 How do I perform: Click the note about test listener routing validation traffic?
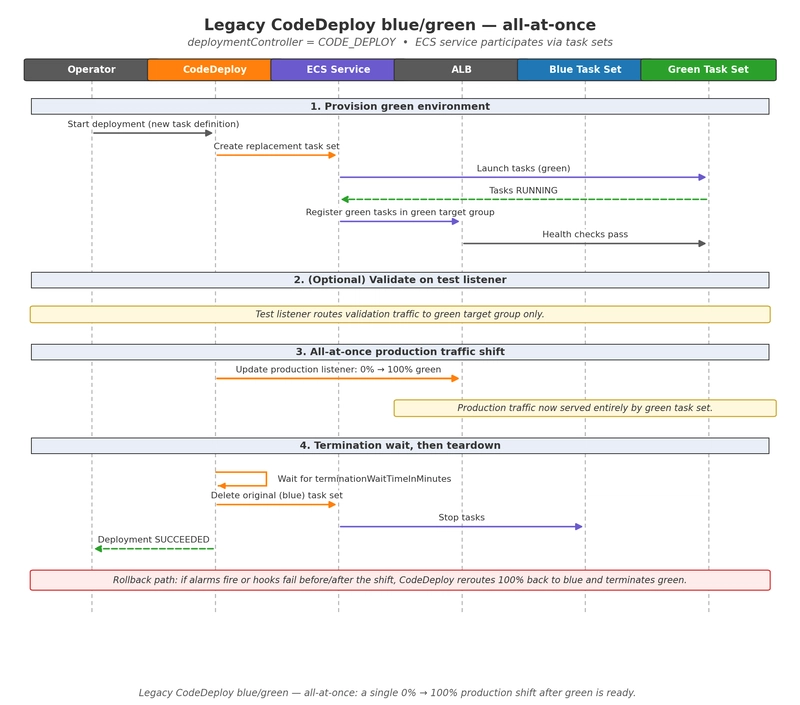point(400,314)
